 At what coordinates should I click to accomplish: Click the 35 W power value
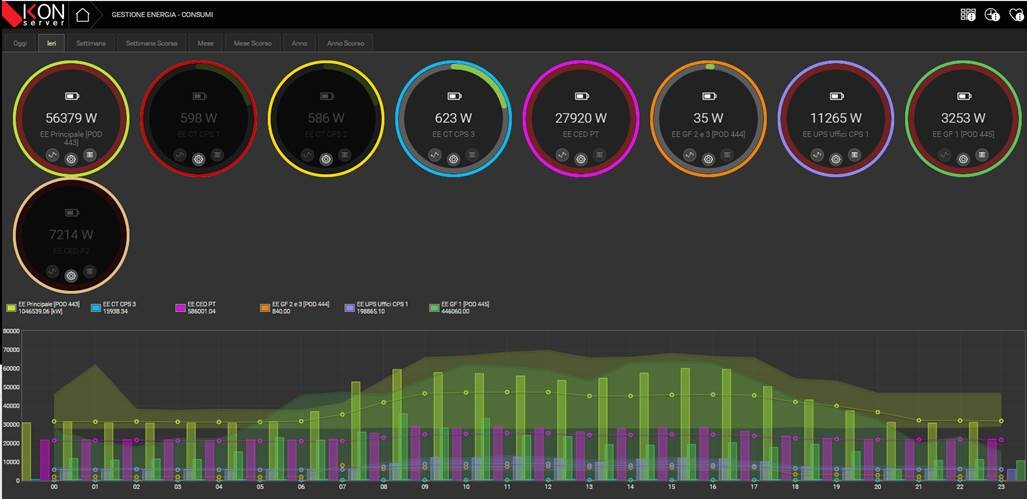[x=708, y=119]
